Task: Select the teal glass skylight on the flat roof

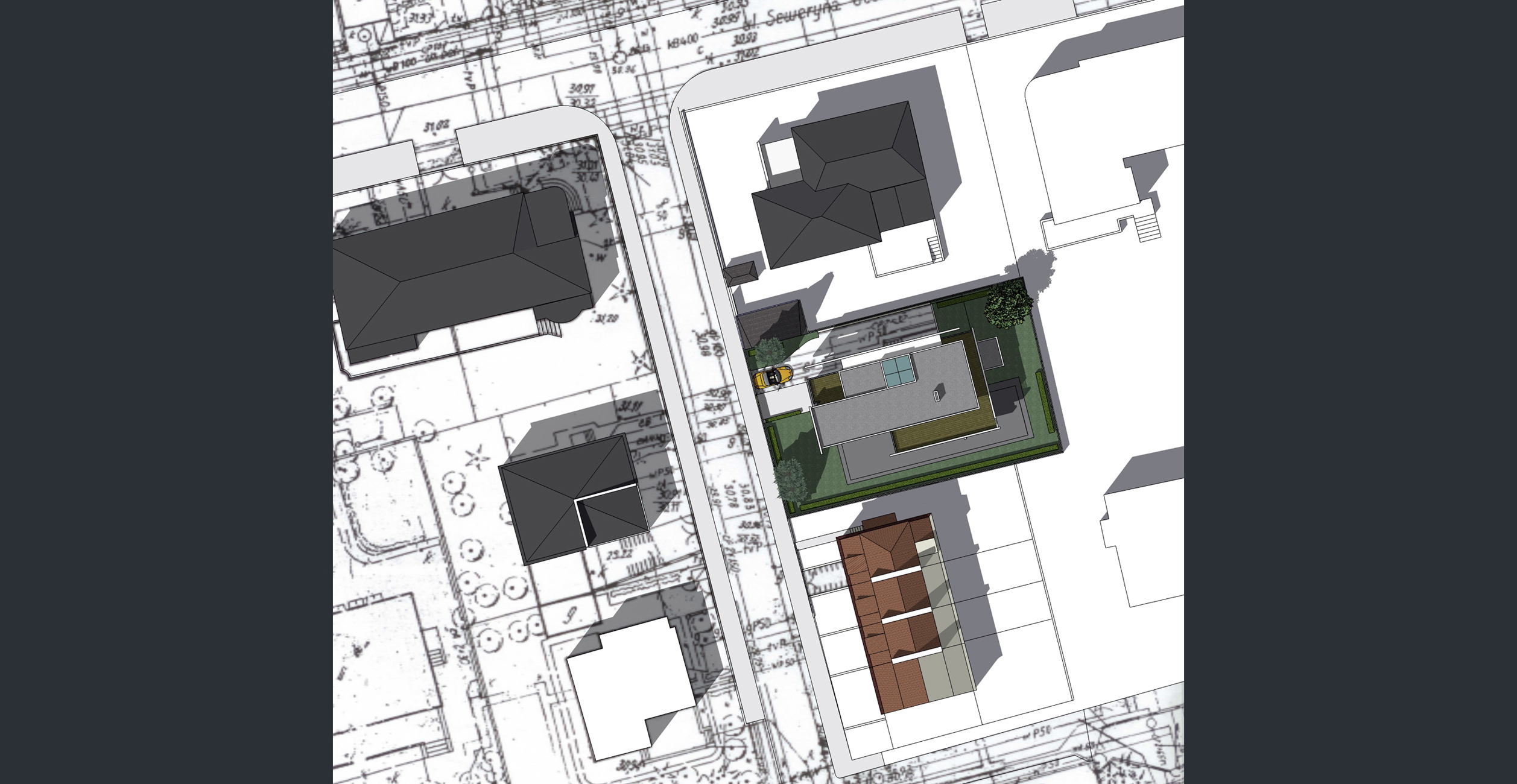Action: 898,371
